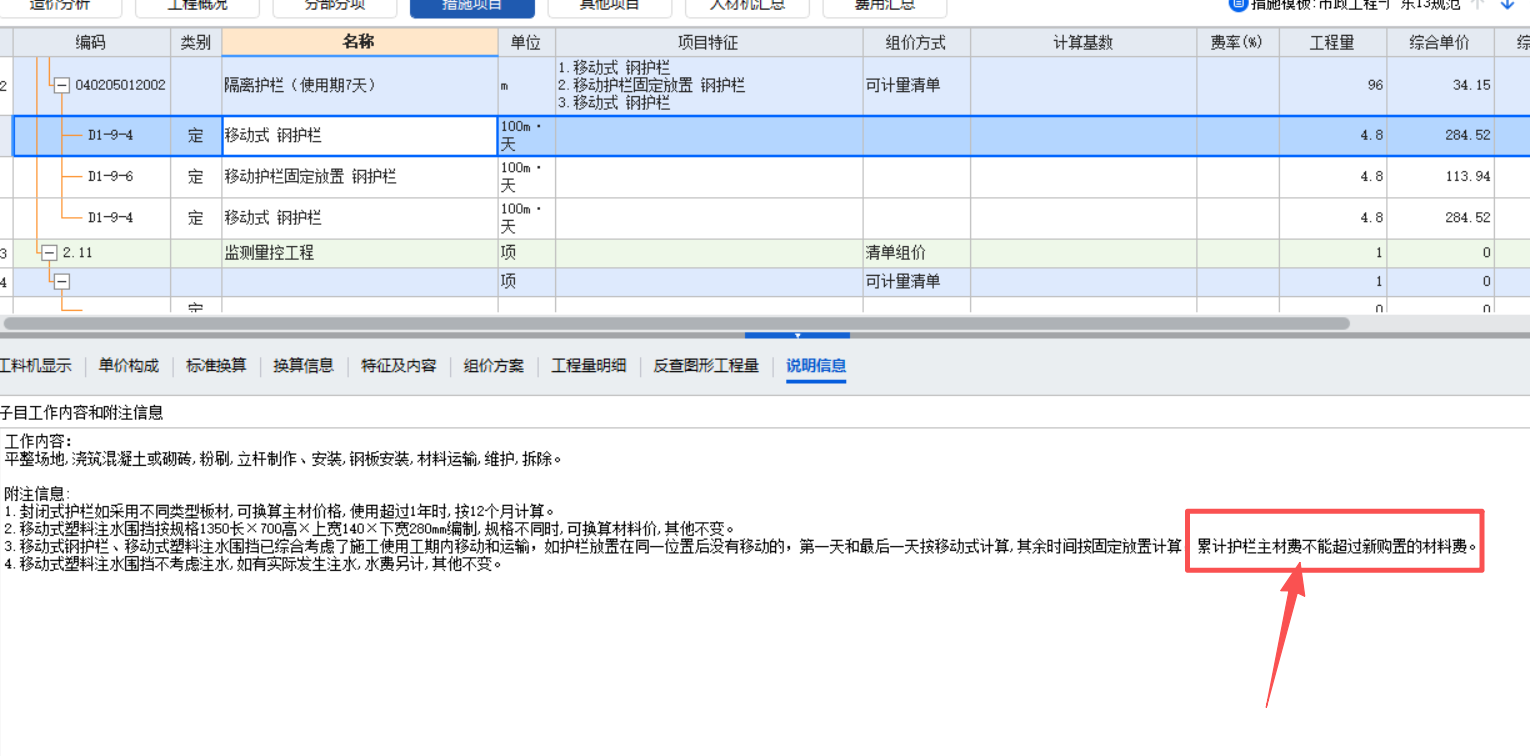The width and height of the screenshot is (1530, 756).
Task: Click the 项目特征 cell listing 移动式 钢护栏
Action: tap(709, 86)
